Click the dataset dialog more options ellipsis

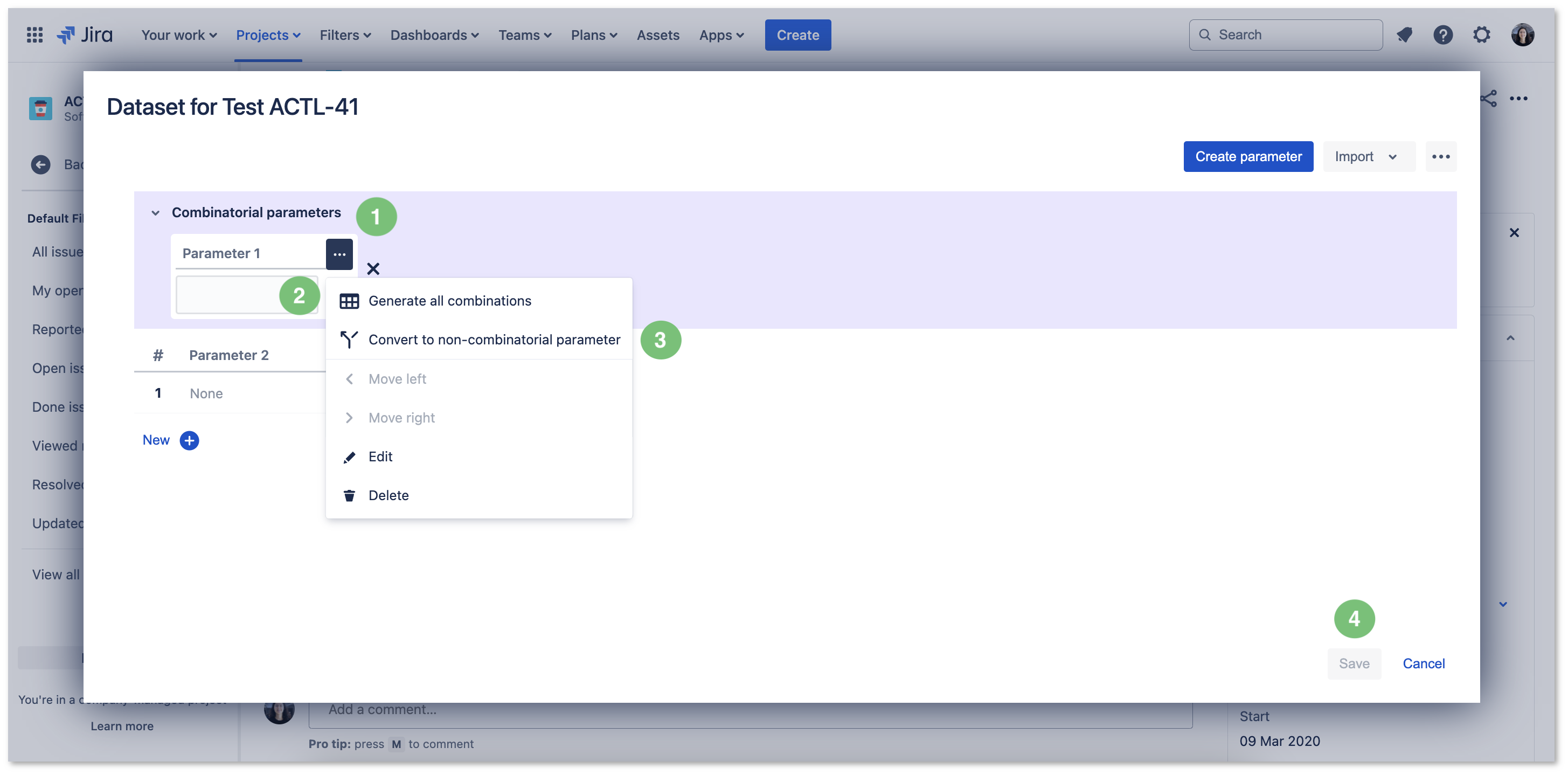coord(1440,156)
